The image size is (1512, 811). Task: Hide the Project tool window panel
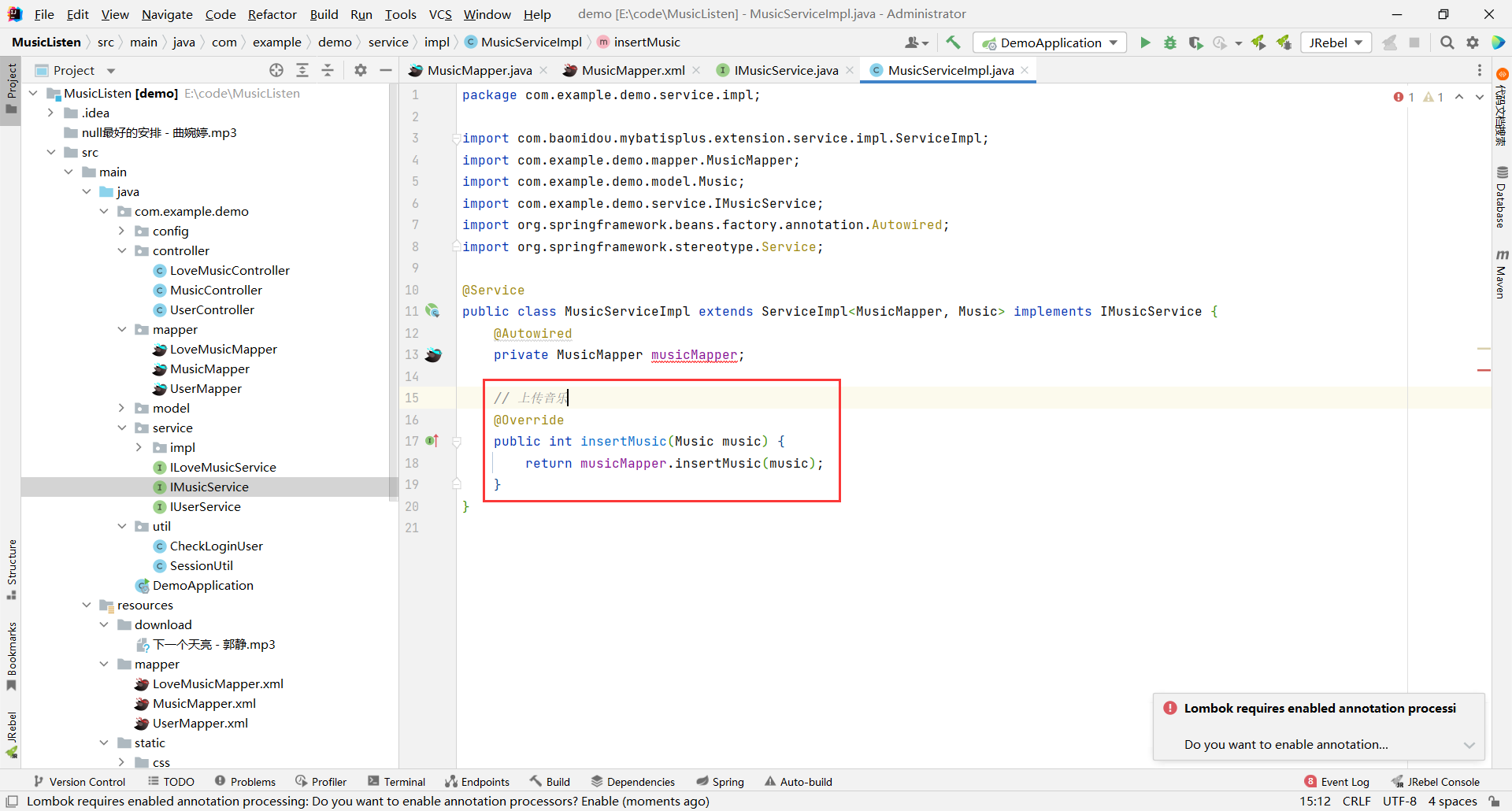(x=385, y=70)
